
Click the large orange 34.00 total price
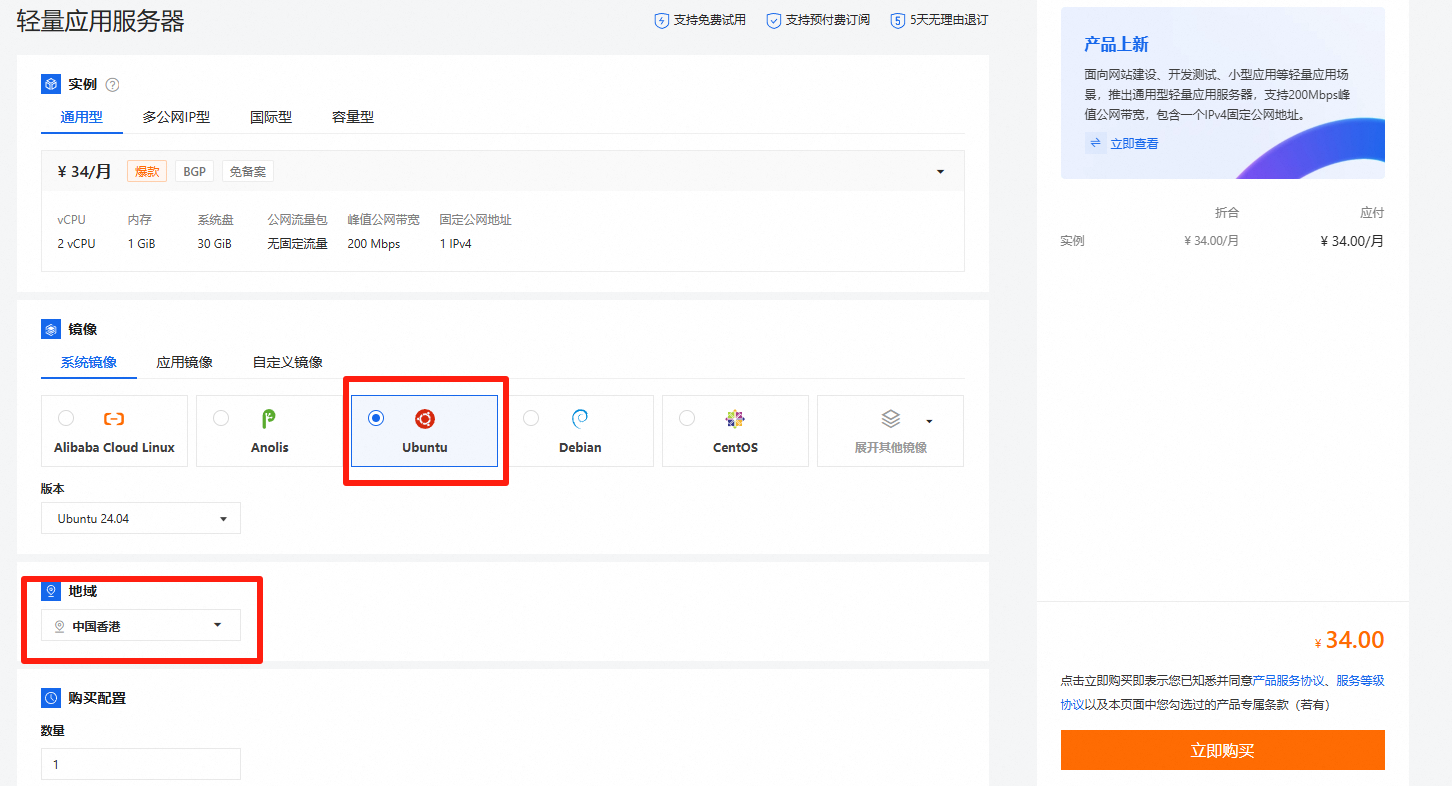click(x=1355, y=640)
